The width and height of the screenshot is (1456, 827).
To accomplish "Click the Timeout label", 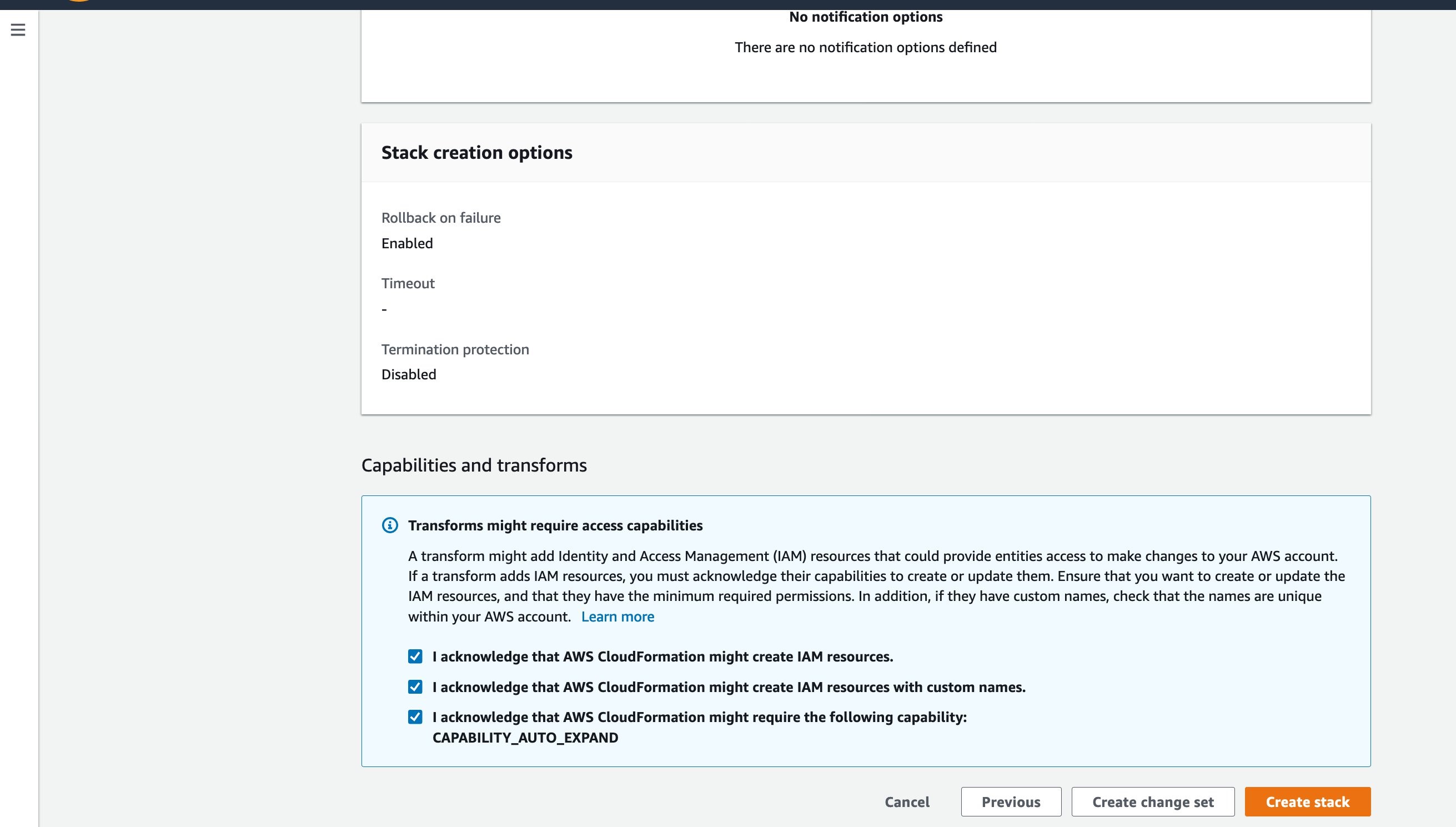I will pos(408,283).
